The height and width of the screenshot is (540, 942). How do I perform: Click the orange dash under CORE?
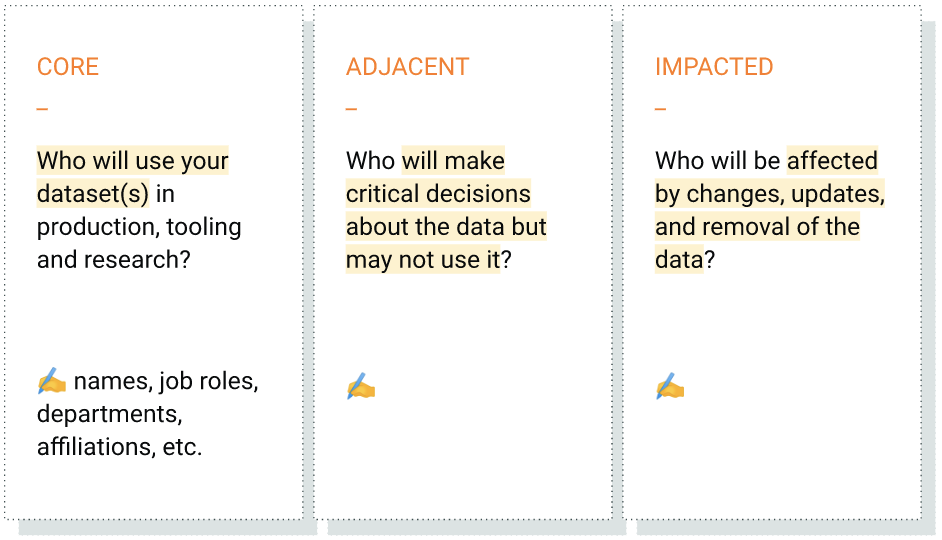(x=42, y=108)
